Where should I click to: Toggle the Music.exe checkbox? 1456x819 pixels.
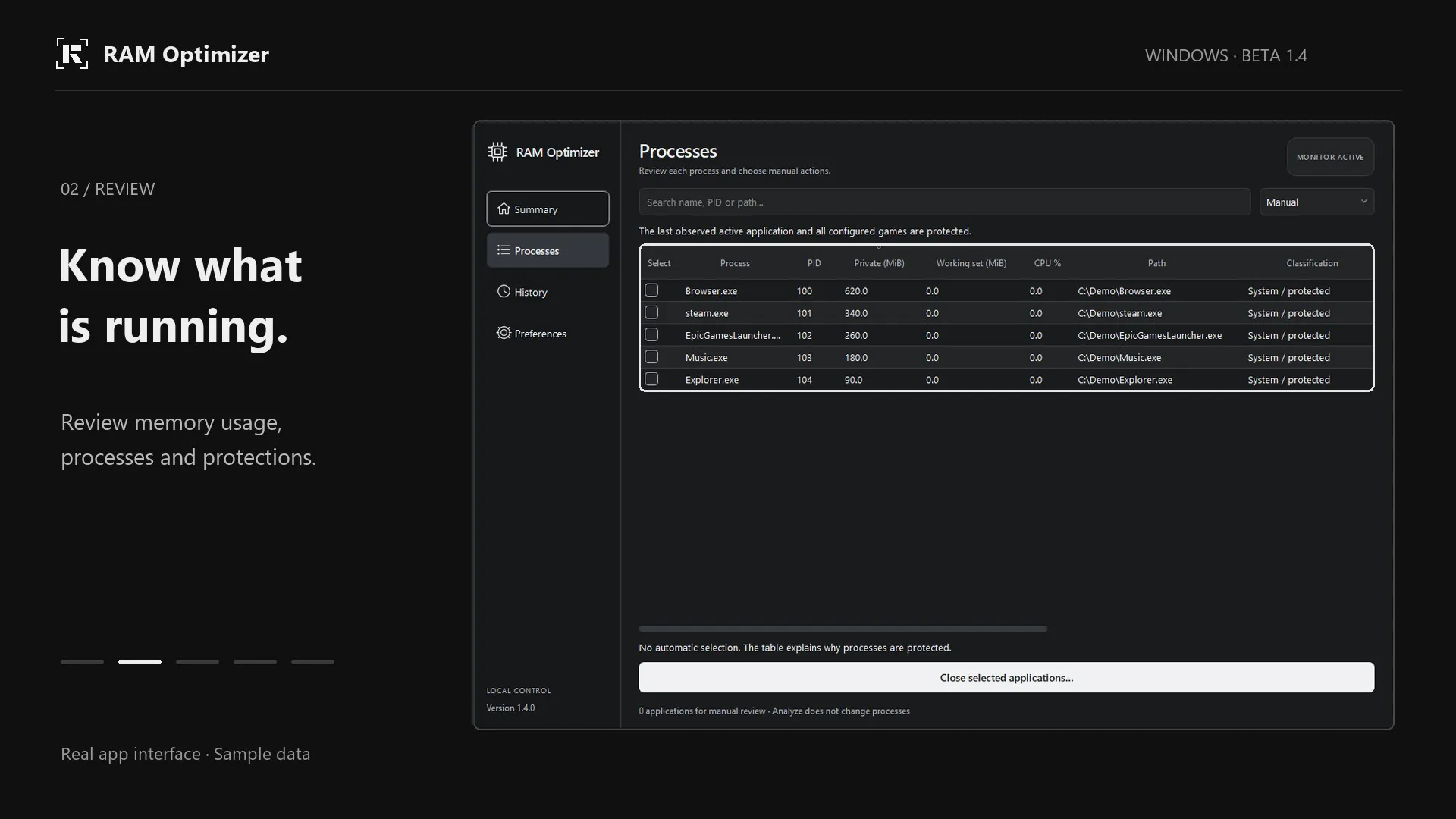coord(651,356)
